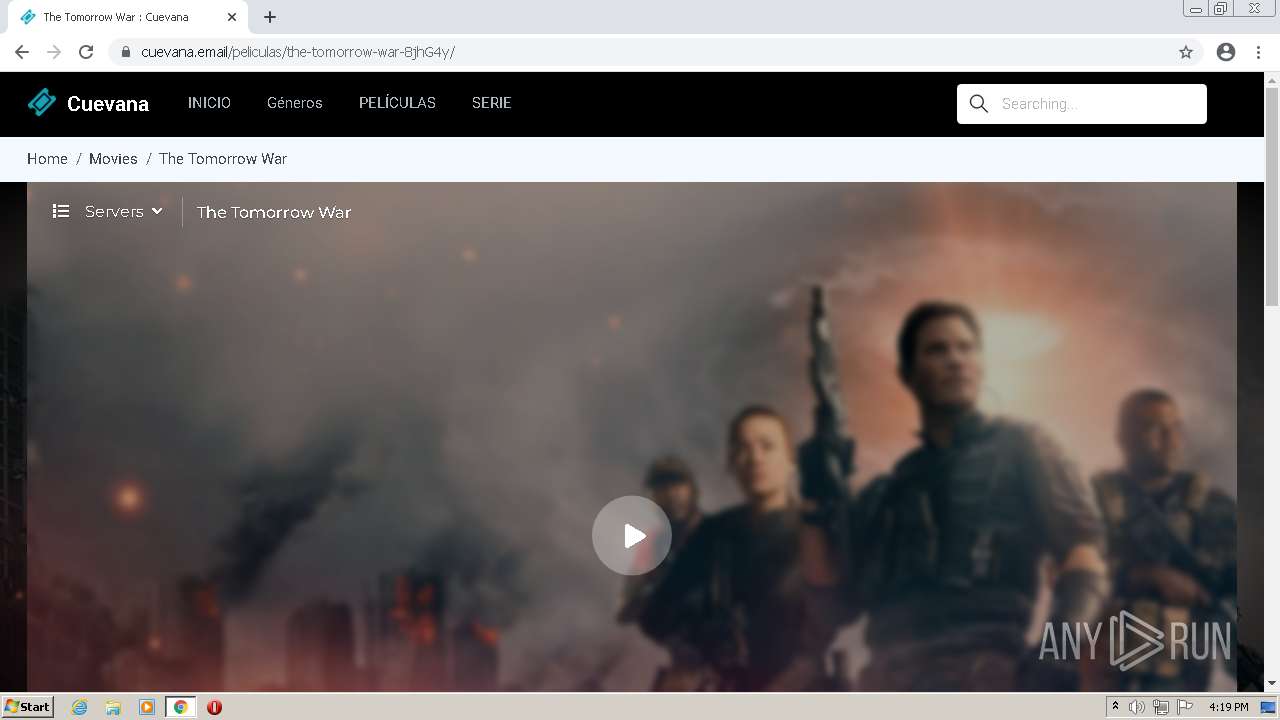
Task: Go back to the previous page
Action: (x=22, y=52)
